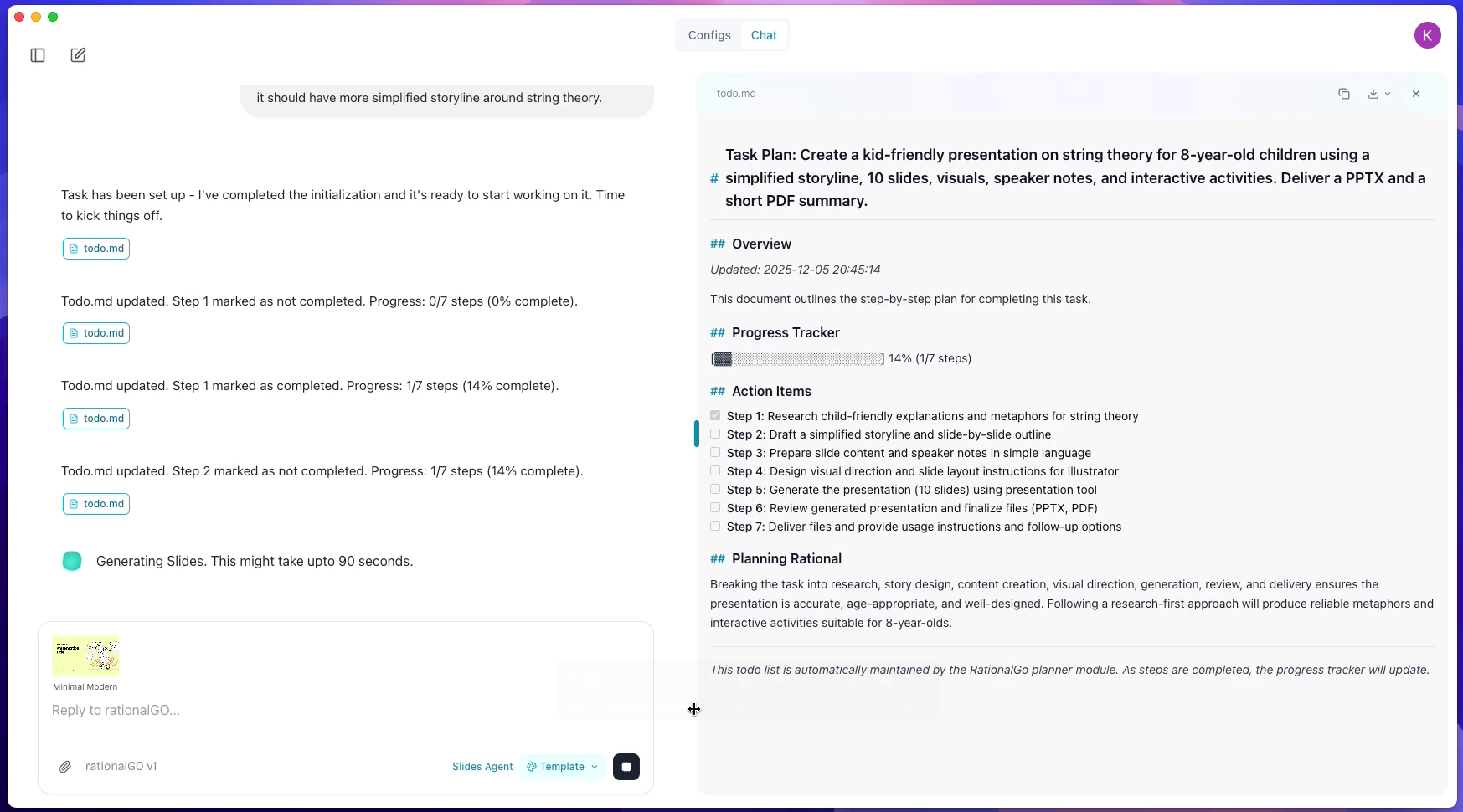Open the Template dropdown
The image size is (1463, 812).
[563, 767]
